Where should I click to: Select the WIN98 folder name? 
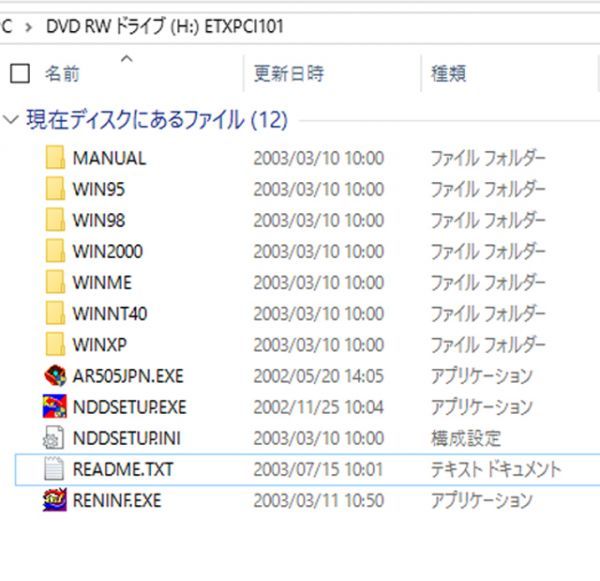[x=99, y=220]
